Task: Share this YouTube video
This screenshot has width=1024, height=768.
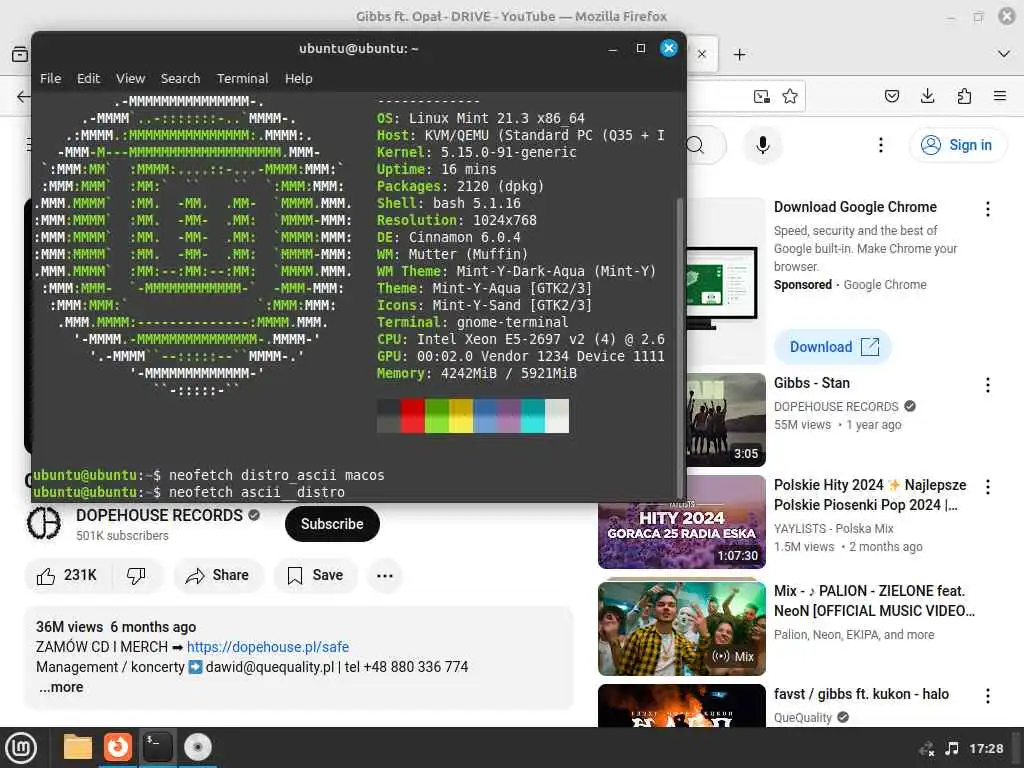Action: tap(217, 575)
